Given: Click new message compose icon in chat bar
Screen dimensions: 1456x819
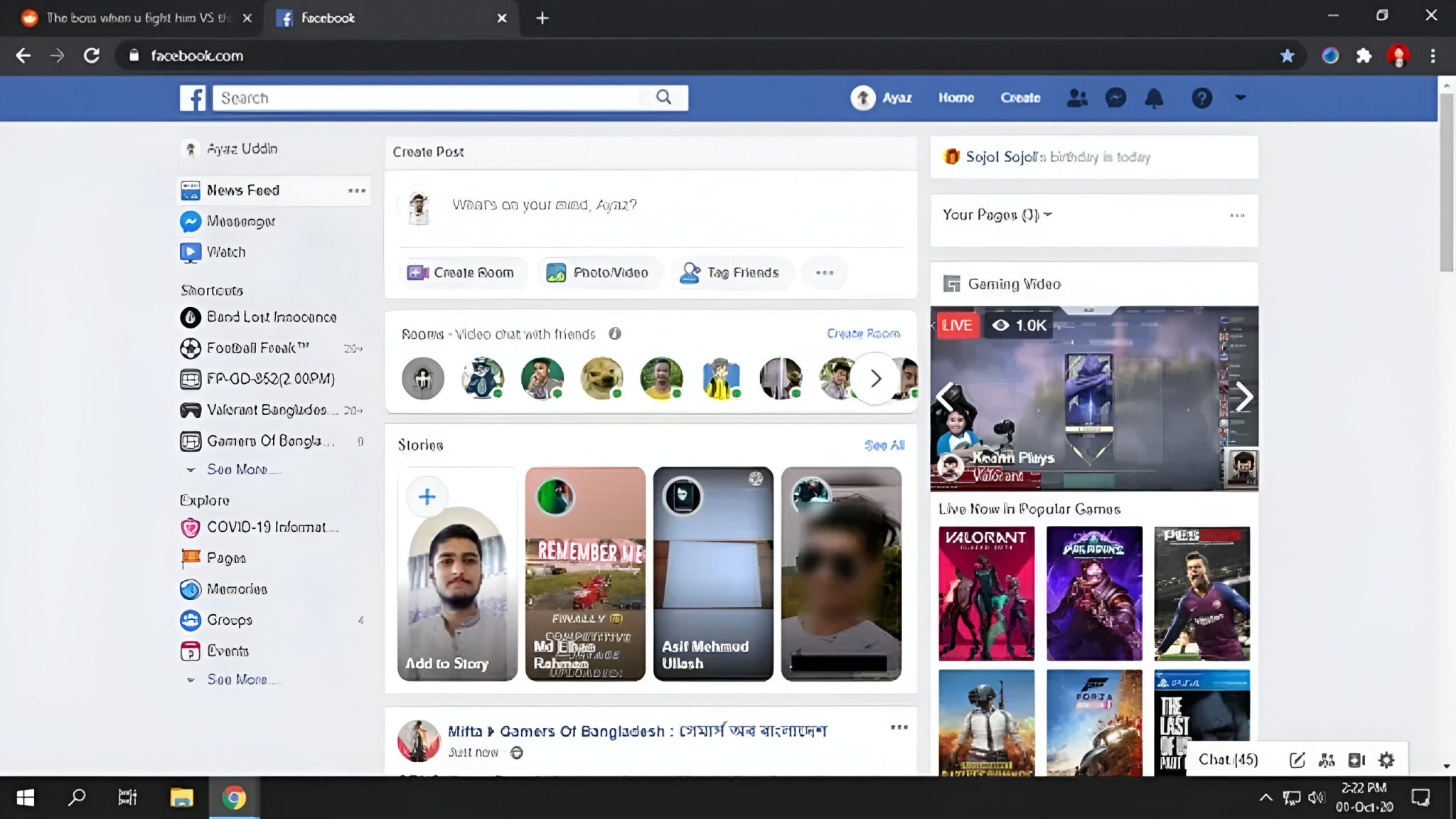Looking at the screenshot, I should (x=1297, y=760).
